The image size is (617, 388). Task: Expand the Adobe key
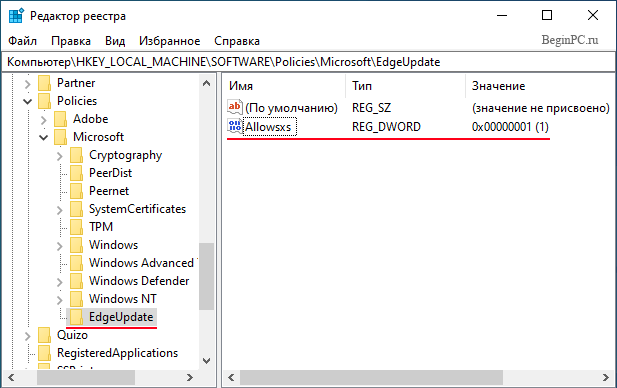(x=44, y=120)
